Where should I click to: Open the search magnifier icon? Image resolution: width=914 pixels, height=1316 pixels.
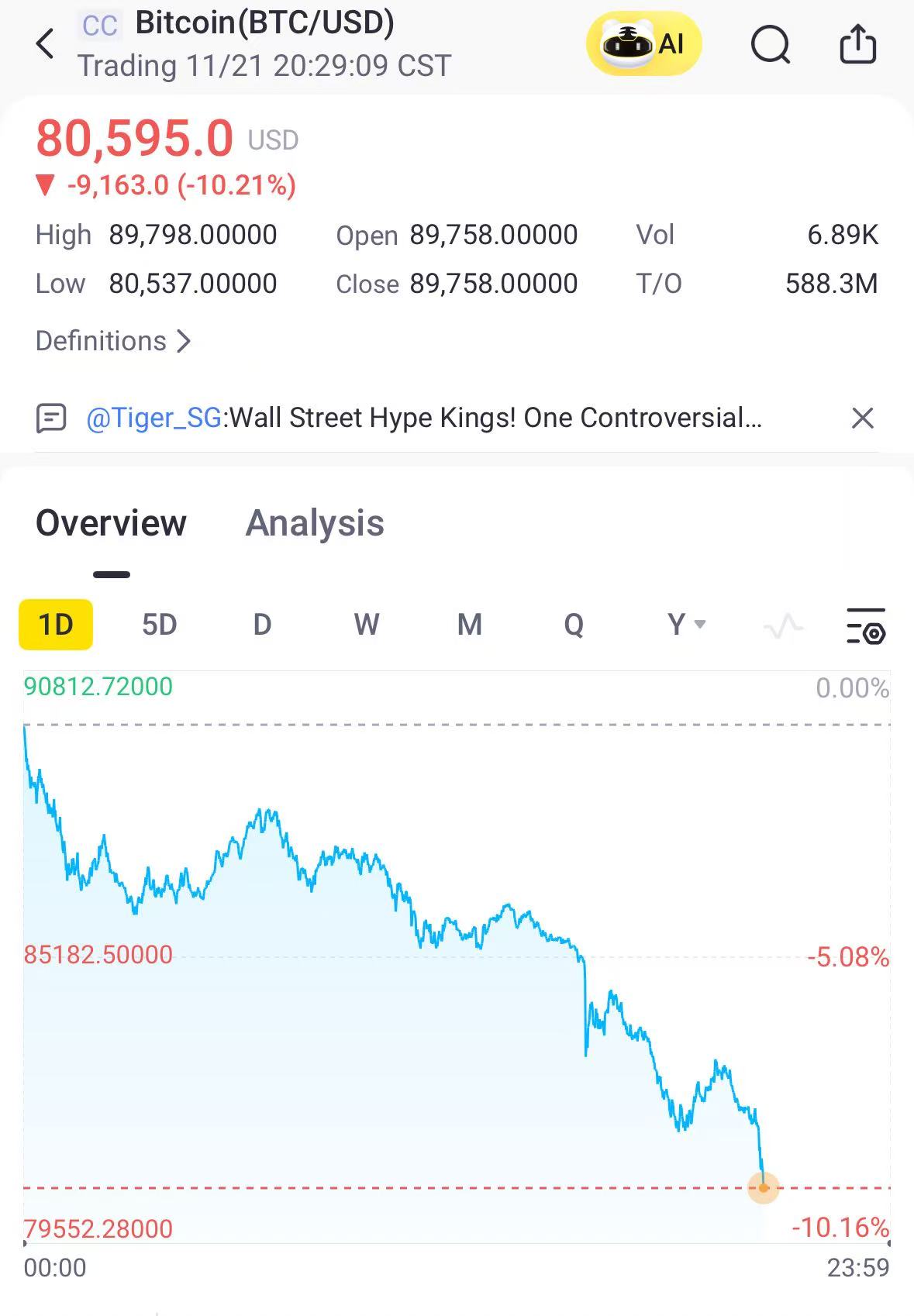770,45
